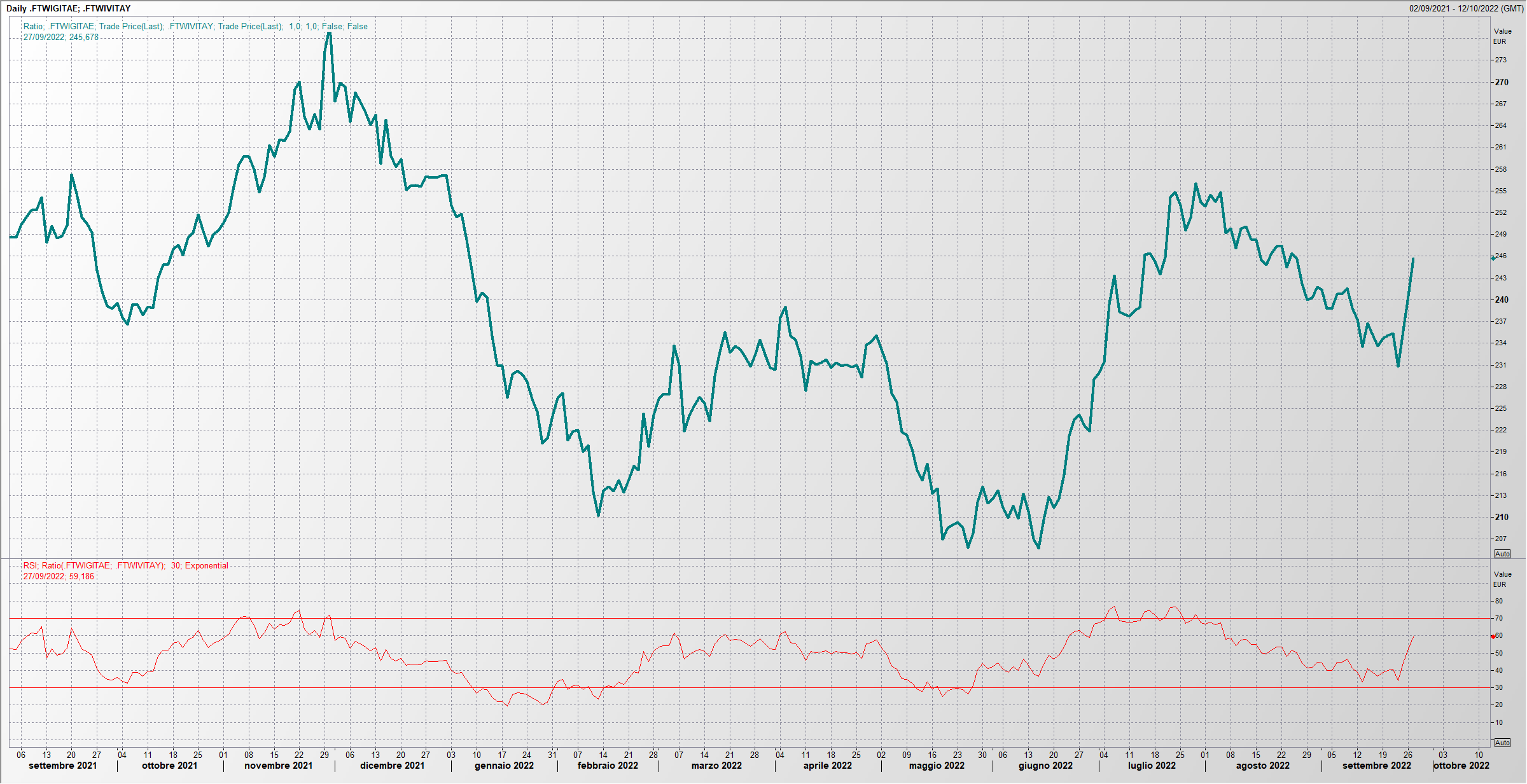Screen dimensions: 1527x784
Task: Click the date range 02/09/2021 - 12/10/2022 (GMT)
Action: (x=1467, y=8)
